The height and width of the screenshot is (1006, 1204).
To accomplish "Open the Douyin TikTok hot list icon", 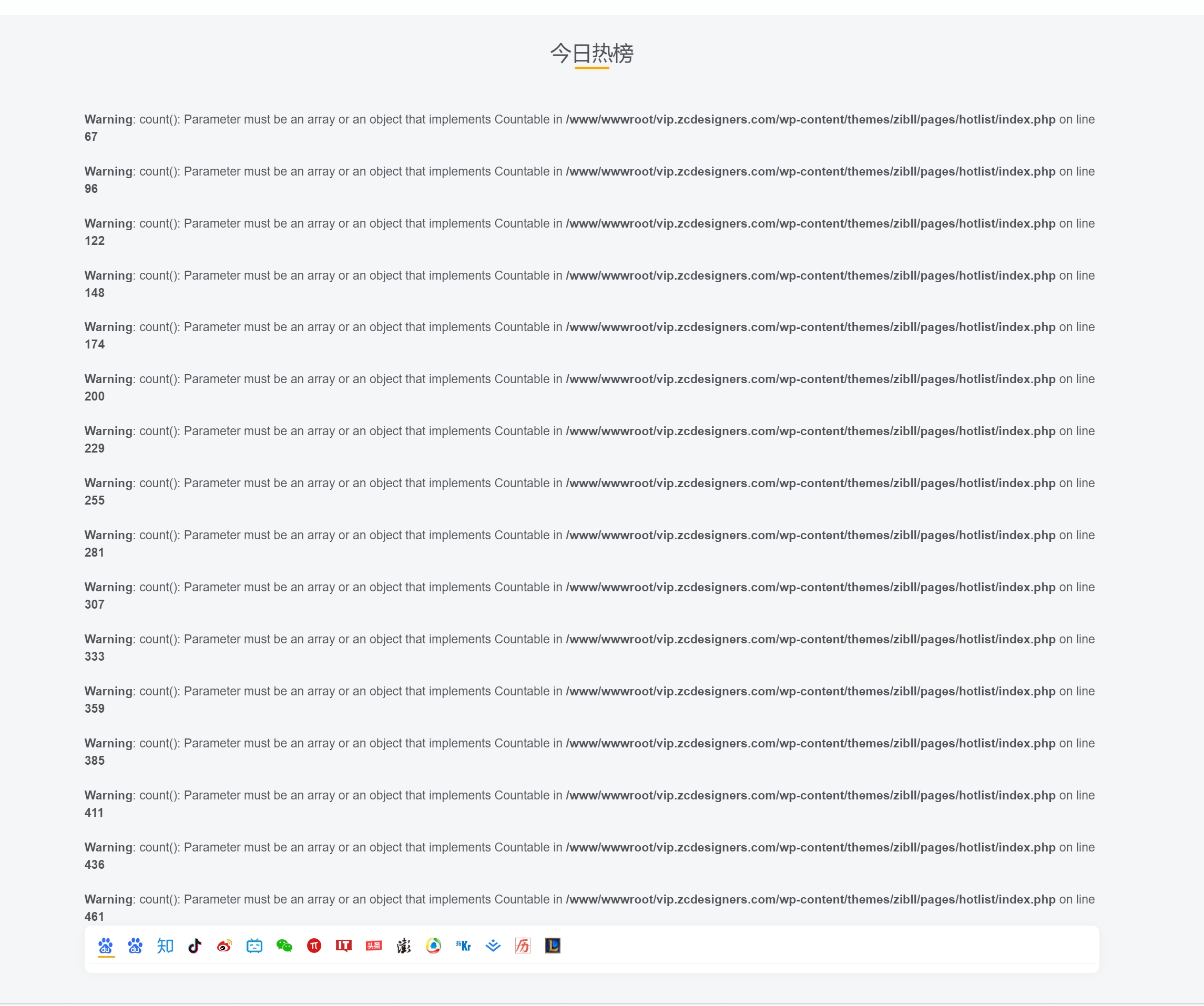I will tap(195, 945).
